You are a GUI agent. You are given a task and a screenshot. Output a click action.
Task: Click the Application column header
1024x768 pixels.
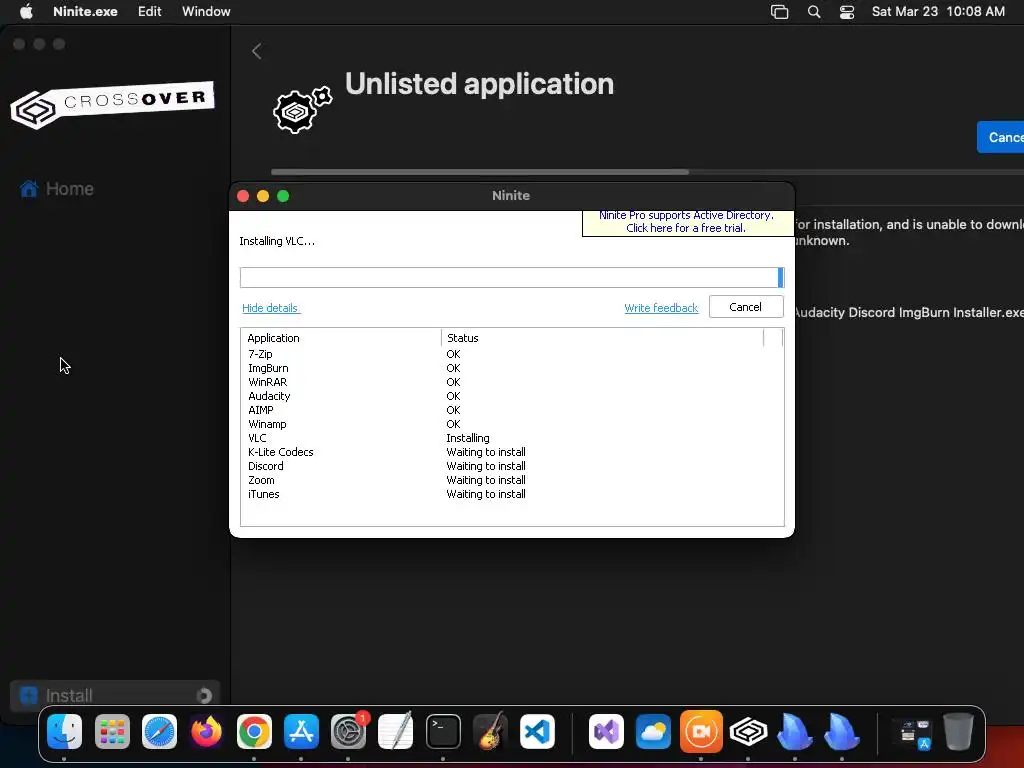[341, 338]
